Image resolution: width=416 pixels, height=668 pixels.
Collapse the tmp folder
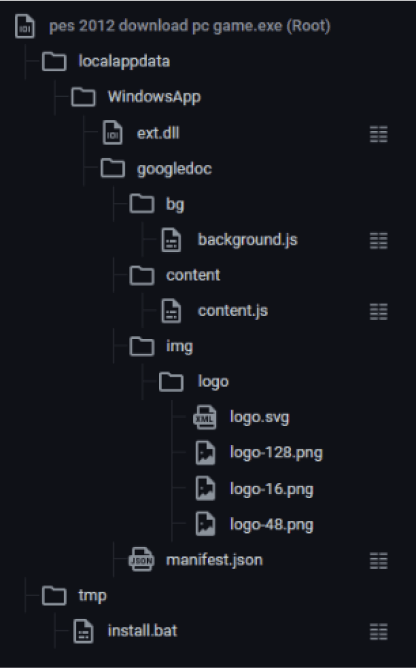point(54,596)
